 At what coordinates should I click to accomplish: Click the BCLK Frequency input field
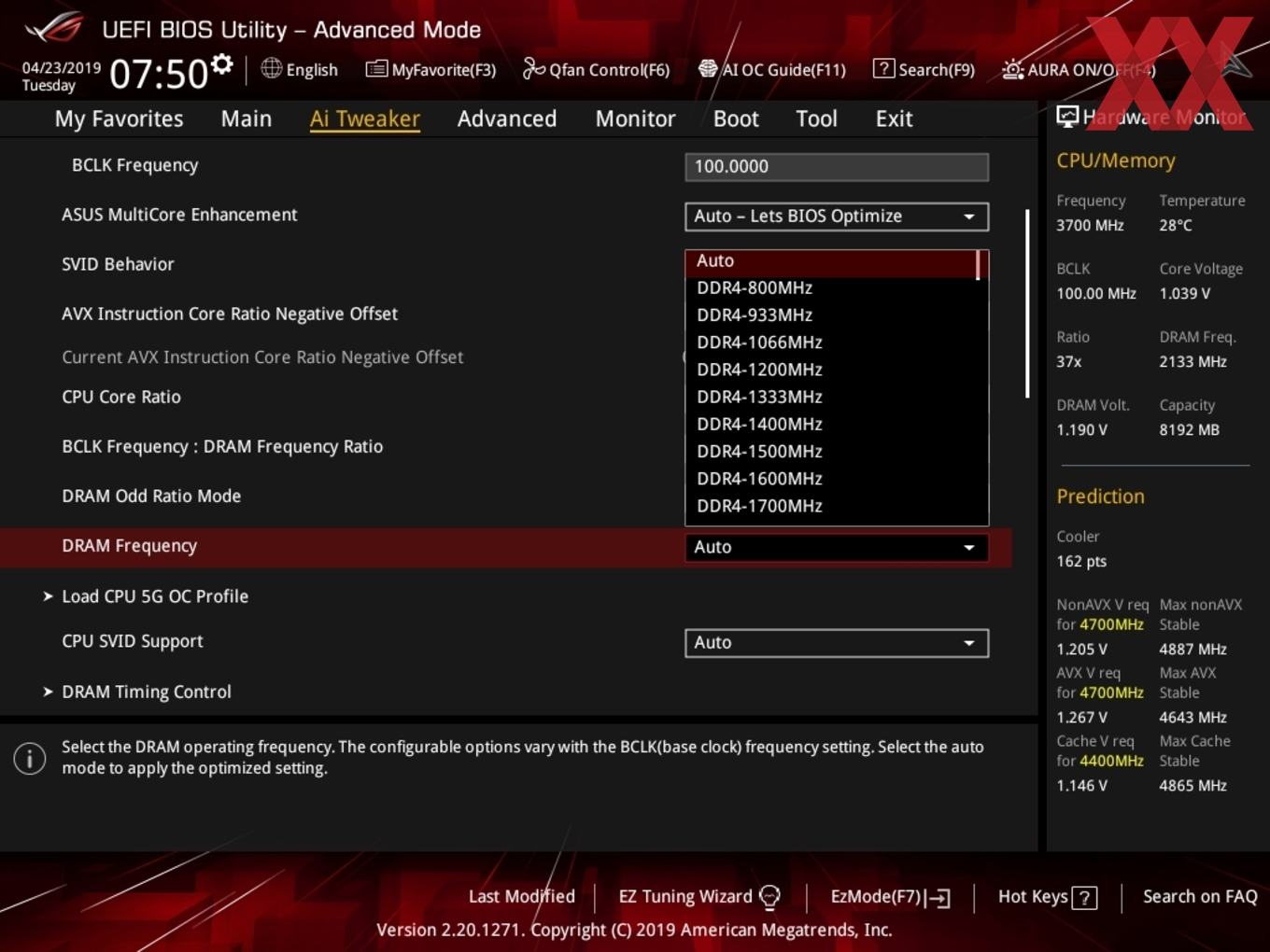(x=837, y=167)
